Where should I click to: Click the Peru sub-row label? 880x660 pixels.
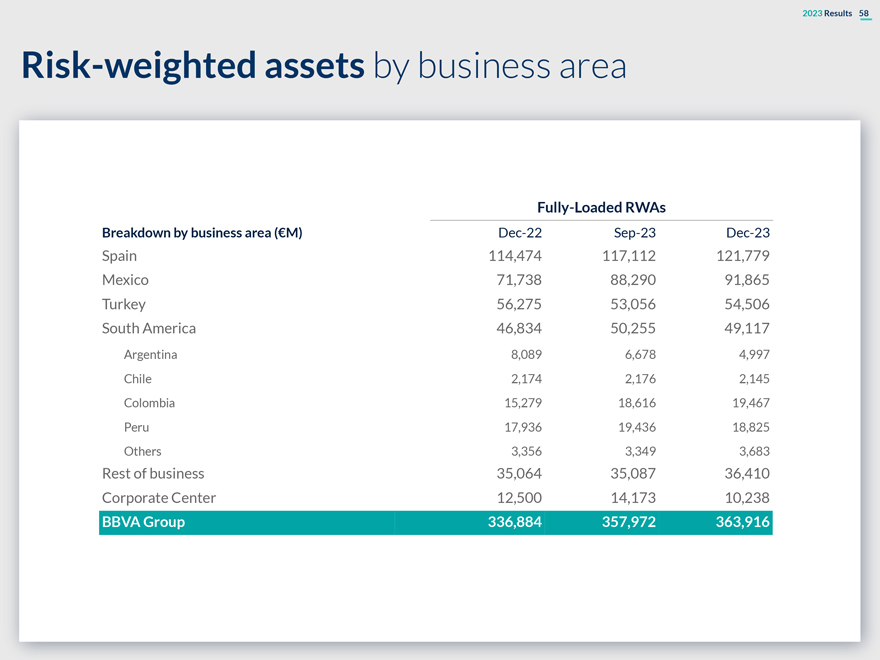tap(136, 427)
